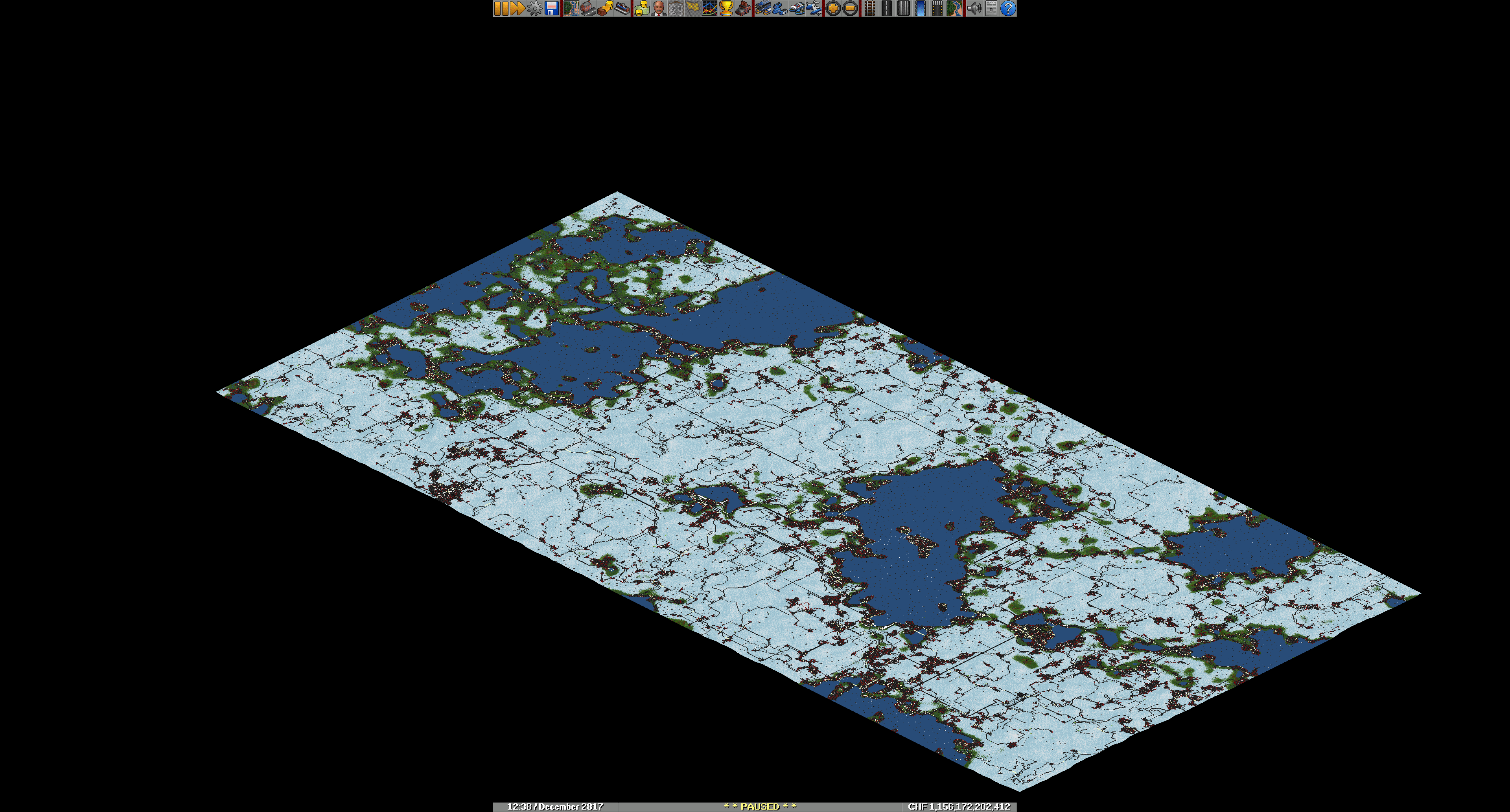Open the newspaper message history menu
1510x812 pixels.
[x=991, y=8]
